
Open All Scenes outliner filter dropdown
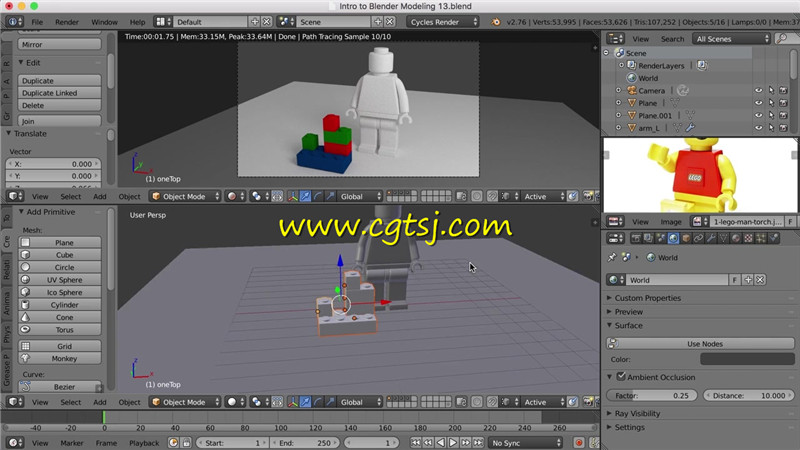pyautogui.click(x=731, y=39)
